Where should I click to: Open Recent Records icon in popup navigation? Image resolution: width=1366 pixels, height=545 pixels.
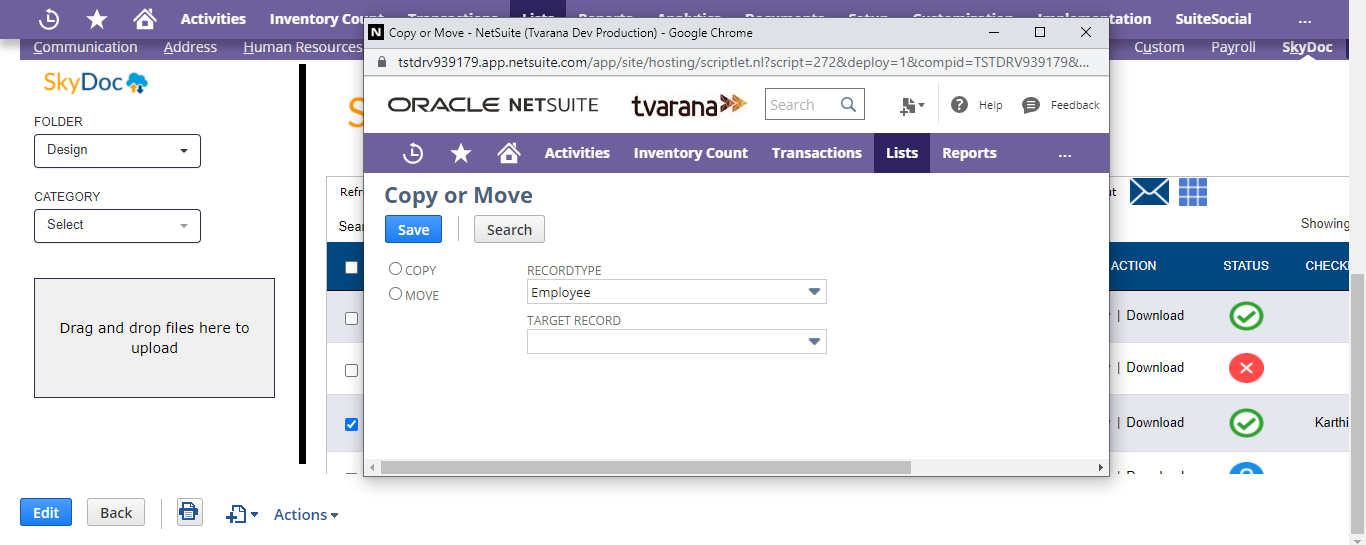click(x=413, y=153)
